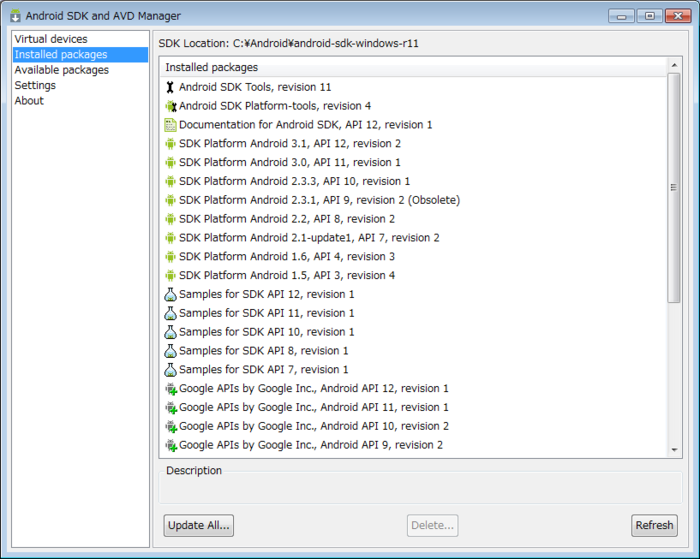Image resolution: width=700 pixels, height=559 pixels.
Task: Click flask icon for Samples SDK API 7
Action: tap(170, 370)
